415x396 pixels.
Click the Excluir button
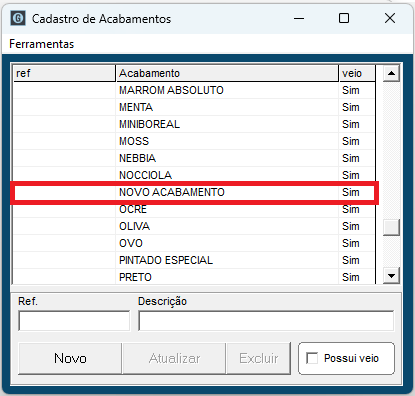point(258,358)
